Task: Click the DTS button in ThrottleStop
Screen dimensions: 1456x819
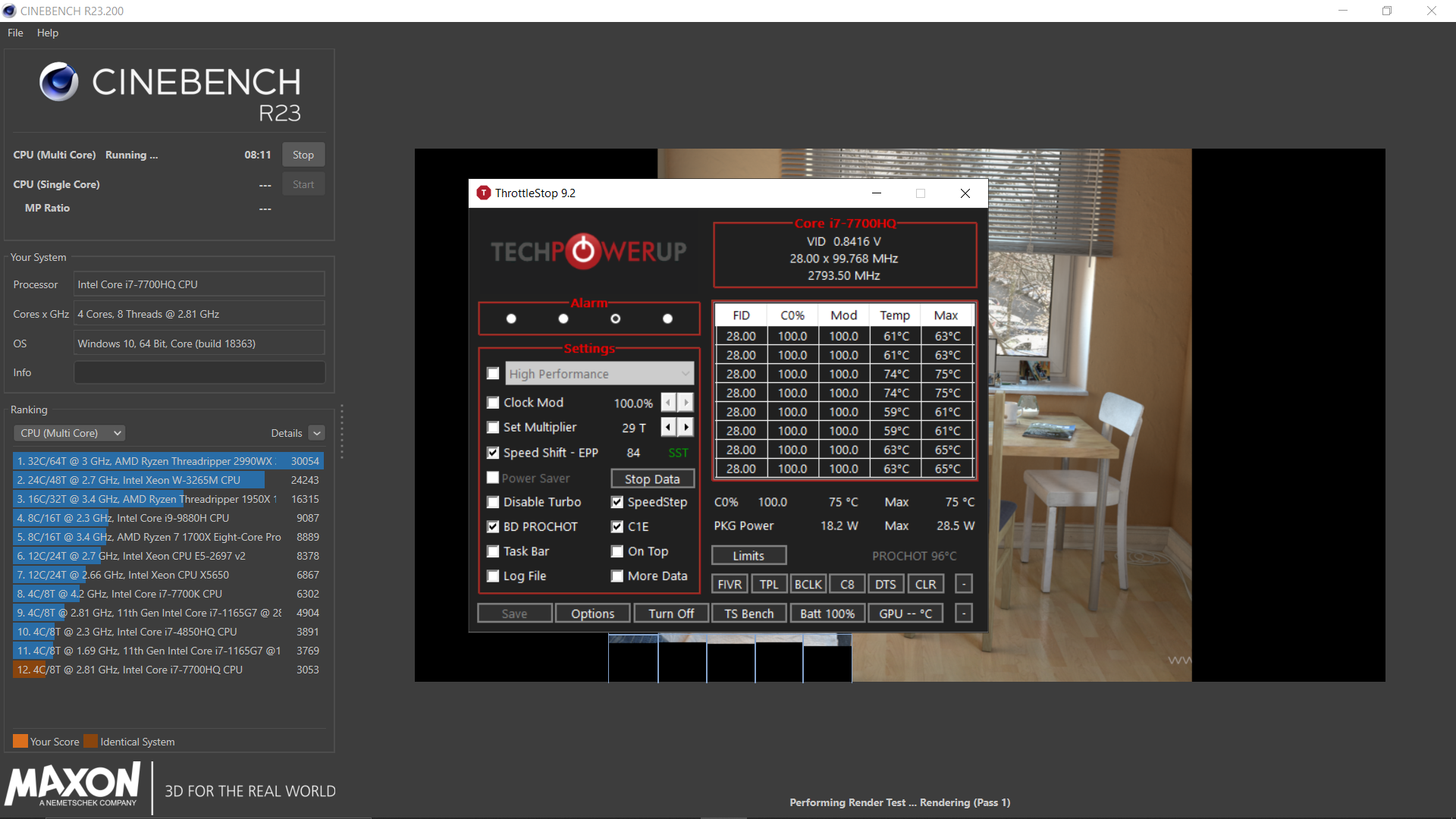Action: click(x=884, y=584)
